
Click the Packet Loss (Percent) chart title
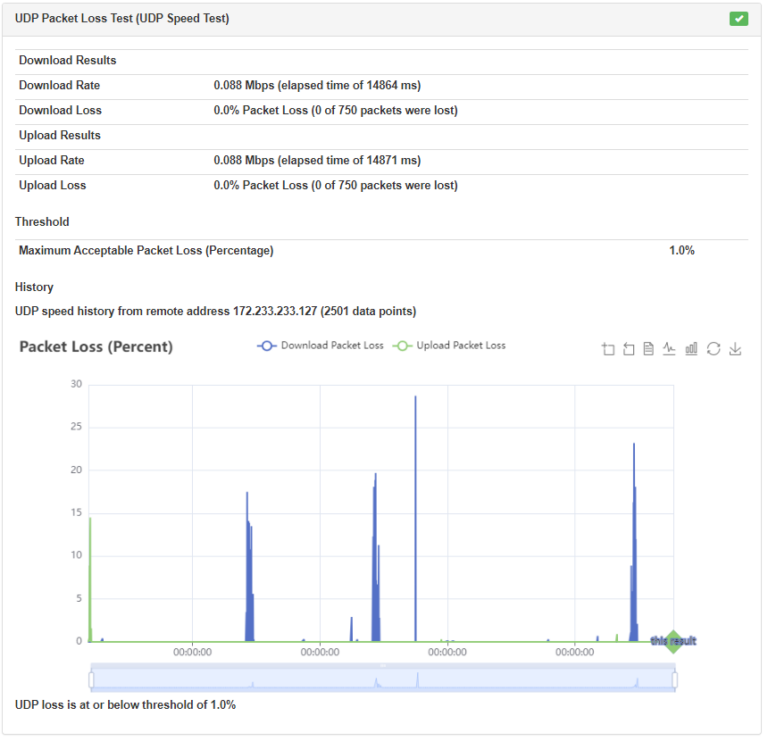click(x=96, y=347)
